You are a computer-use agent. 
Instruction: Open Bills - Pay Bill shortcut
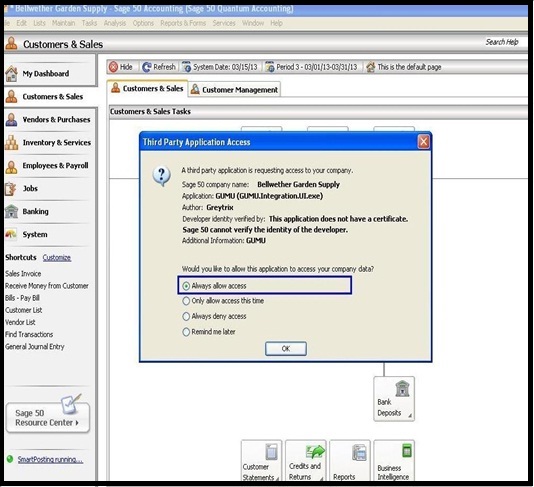22,298
